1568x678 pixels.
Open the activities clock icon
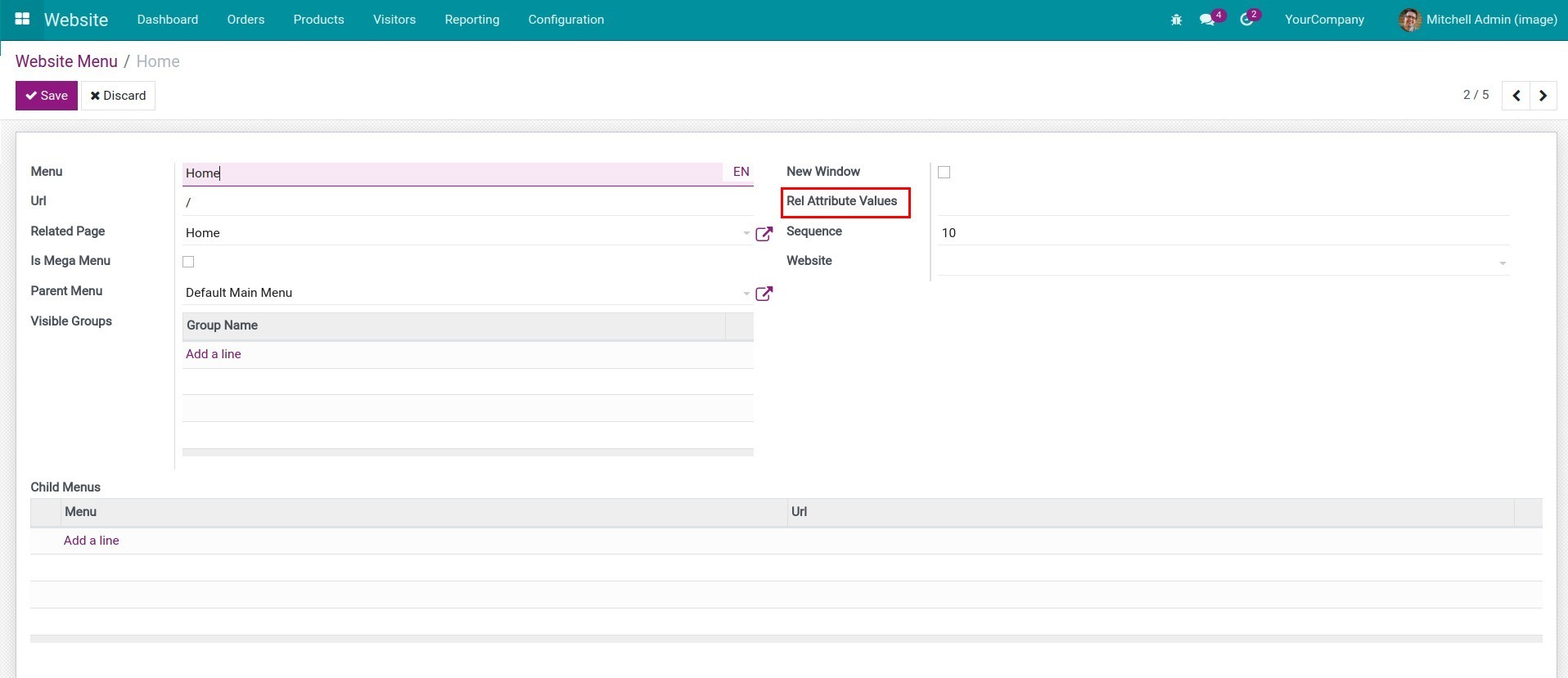point(1246,20)
